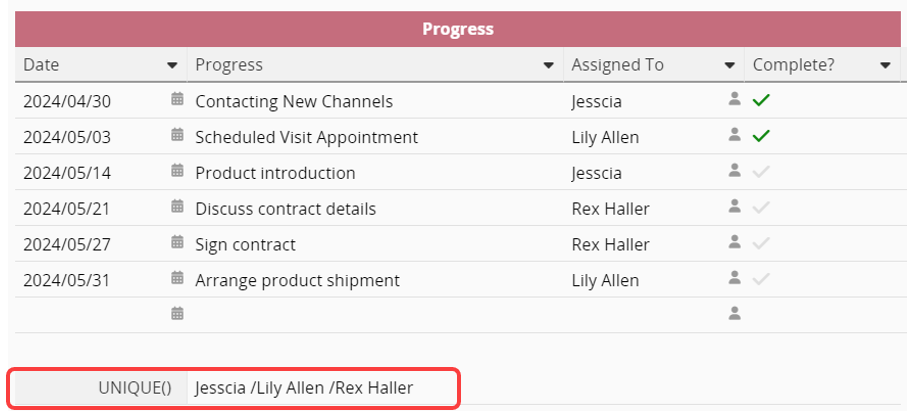The image size is (914, 416).
Task: Mark Product introduction as complete
Action: point(762,172)
